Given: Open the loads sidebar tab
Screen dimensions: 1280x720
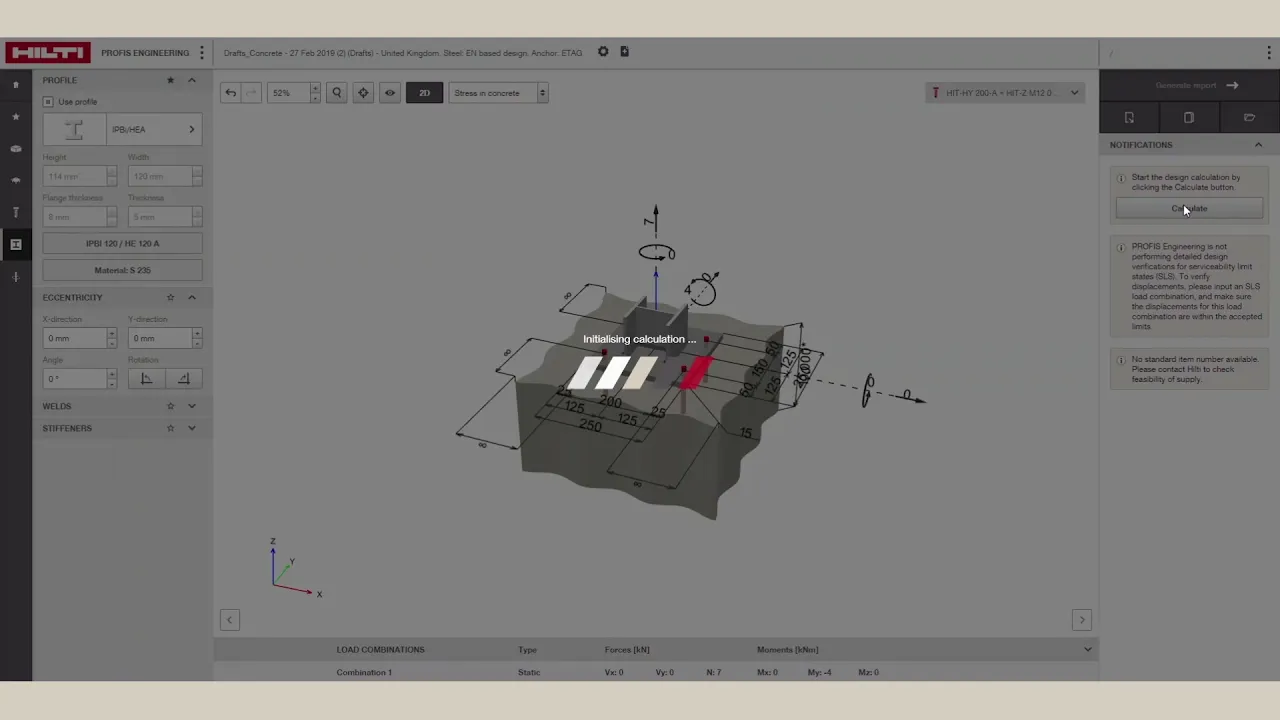Looking at the screenshot, I should point(16,277).
